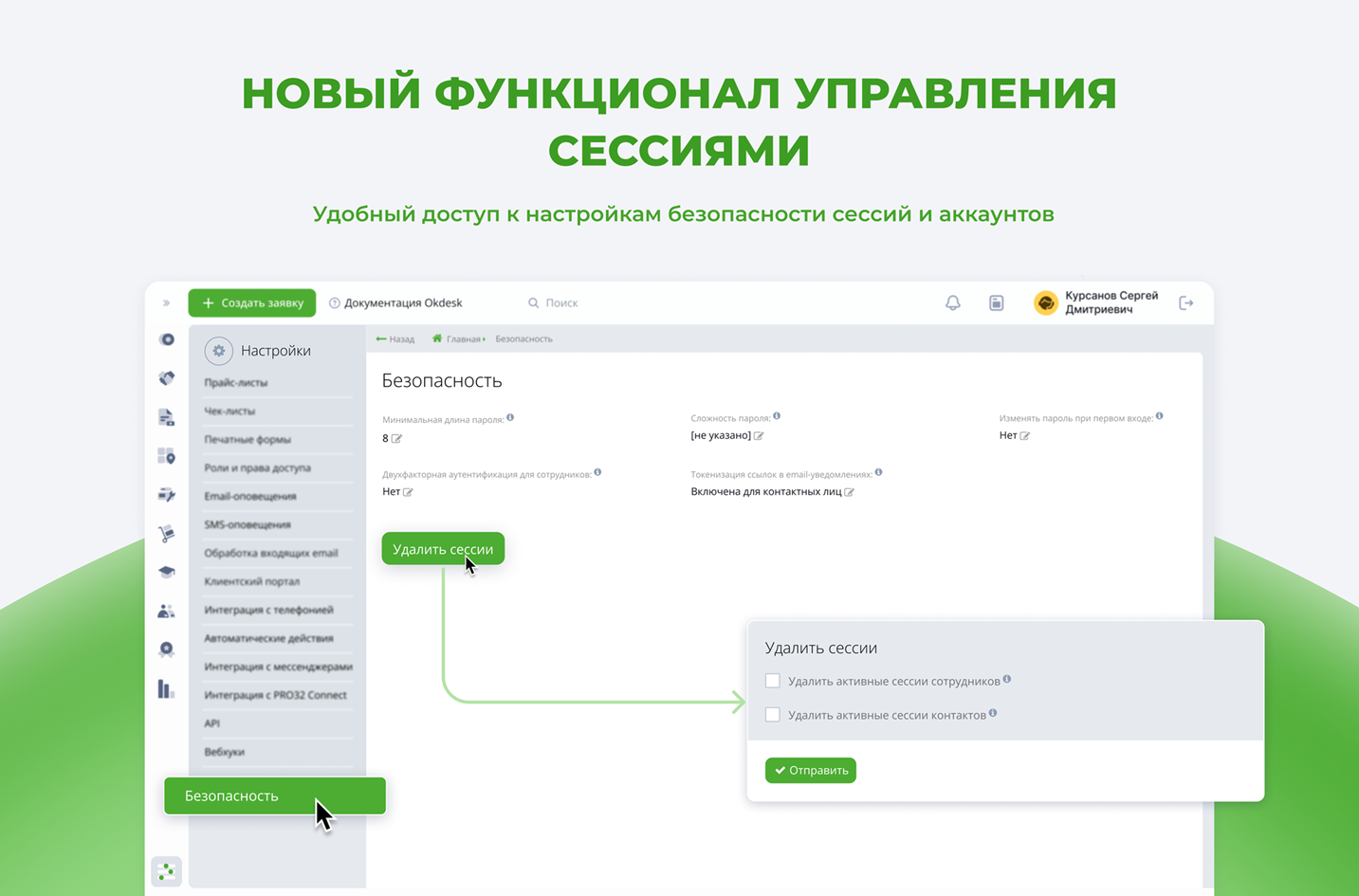
Task: Open the Документация Okdesk link
Action: (395, 303)
